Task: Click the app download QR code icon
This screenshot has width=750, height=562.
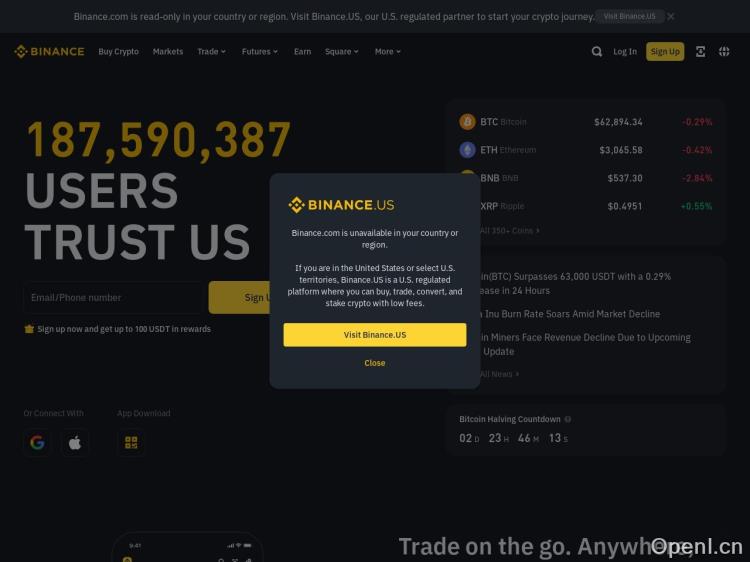Action: tap(131, 442)
